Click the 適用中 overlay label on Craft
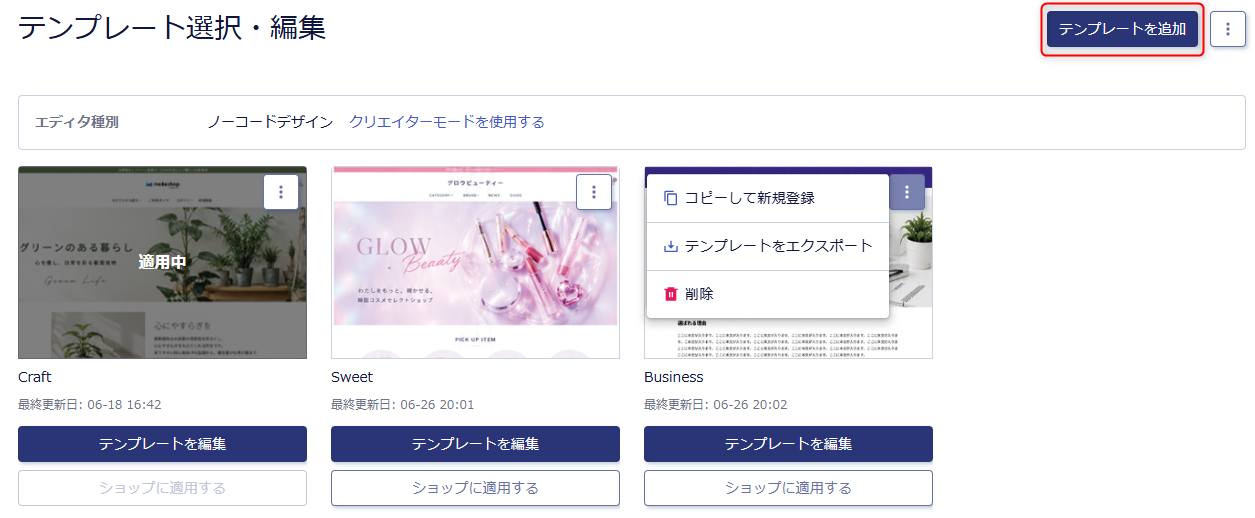Screen dimensions: 1255x518 162,262
